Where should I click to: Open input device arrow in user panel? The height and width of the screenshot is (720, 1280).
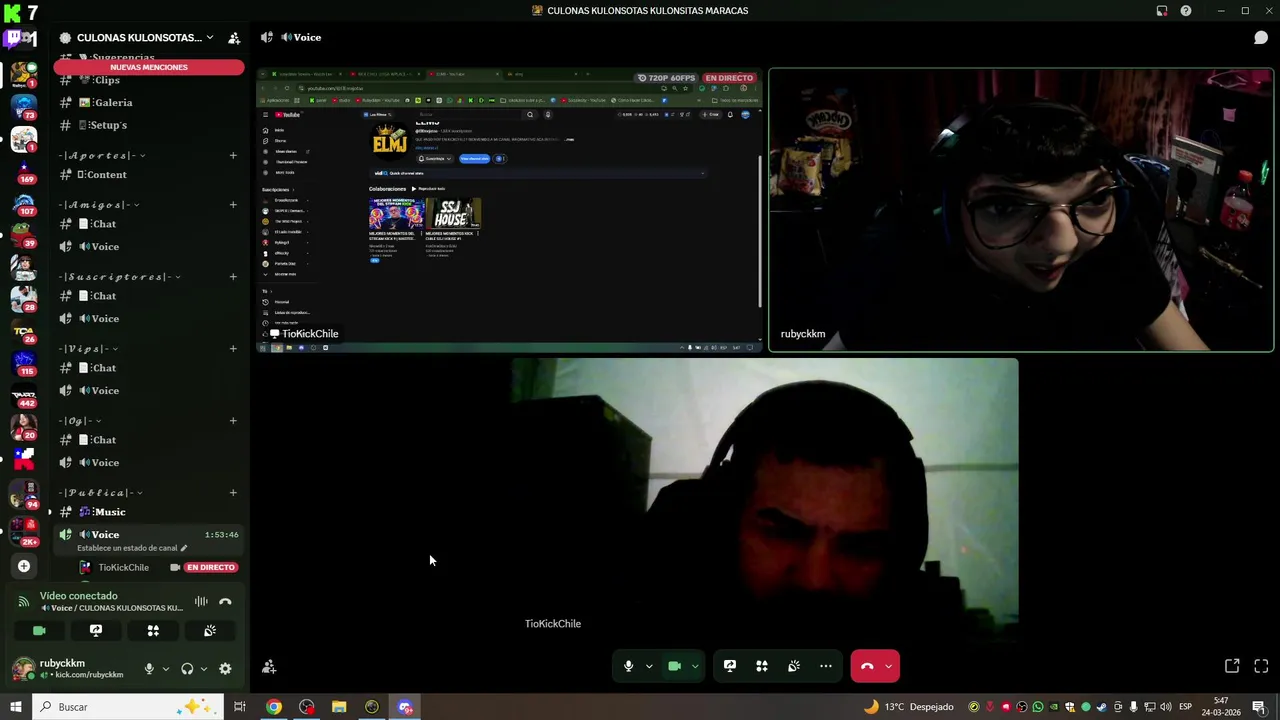(x=166, y=669)
